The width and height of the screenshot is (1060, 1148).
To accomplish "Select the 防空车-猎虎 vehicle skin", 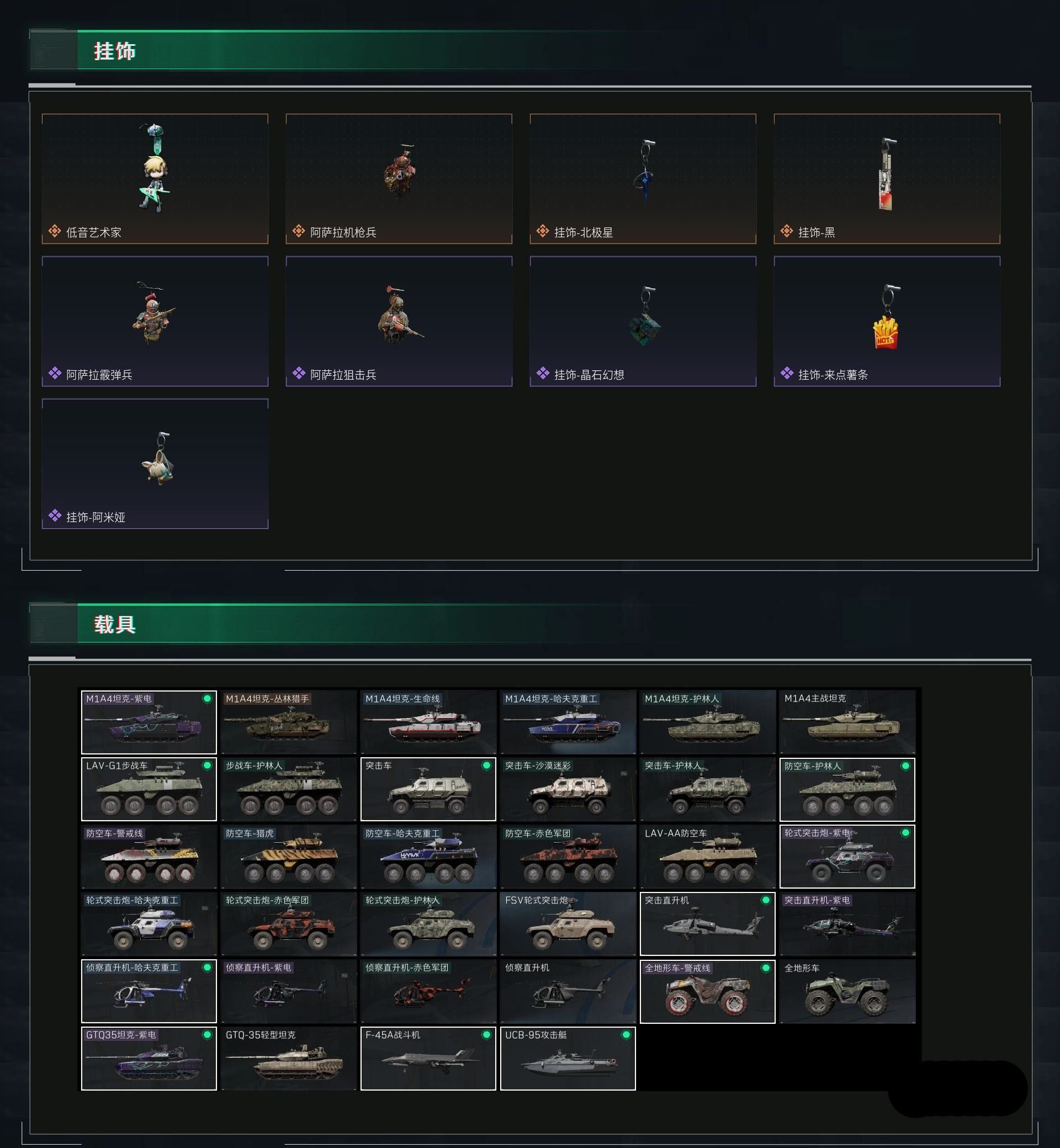I will click(289, 857).
